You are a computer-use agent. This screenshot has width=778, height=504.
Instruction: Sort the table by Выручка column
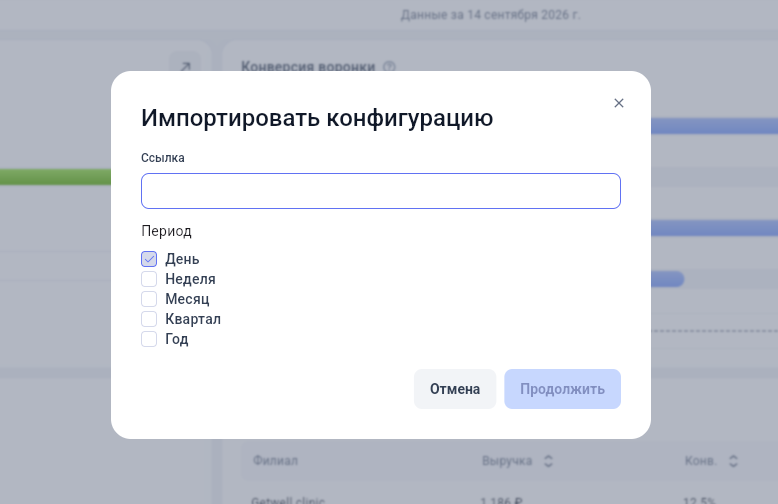tap(548, 461)
